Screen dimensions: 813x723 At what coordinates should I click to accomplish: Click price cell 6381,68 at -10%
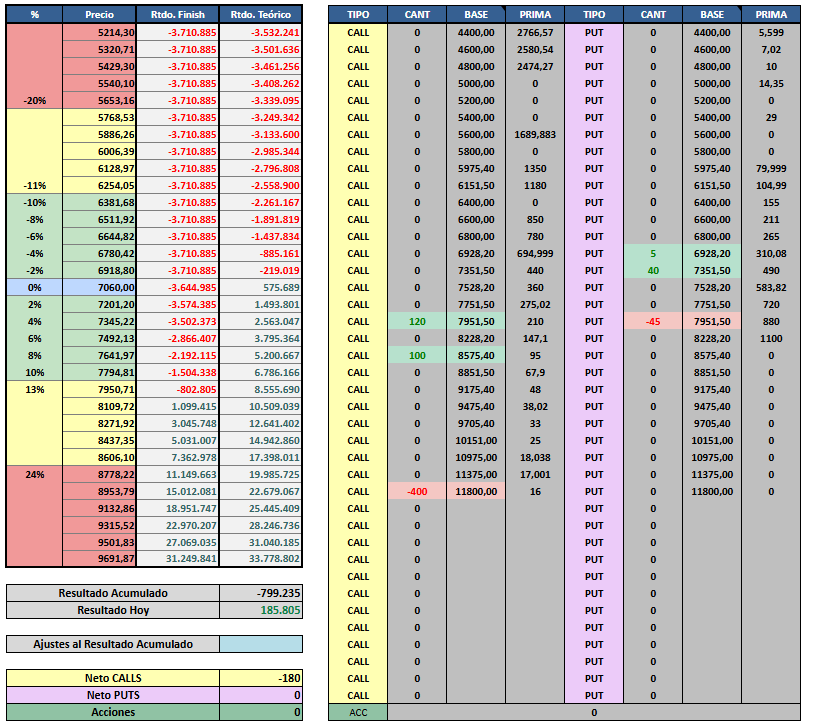[99, 202]
